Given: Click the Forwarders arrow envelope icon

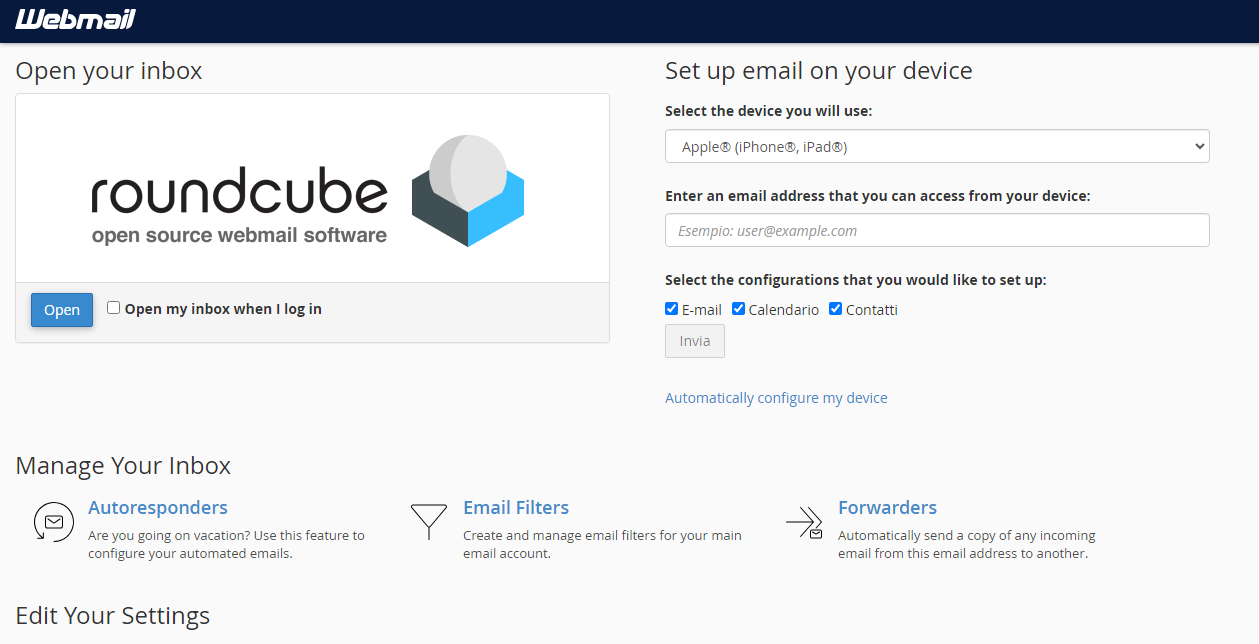Looking at the screenshot, I should point(804,522).
